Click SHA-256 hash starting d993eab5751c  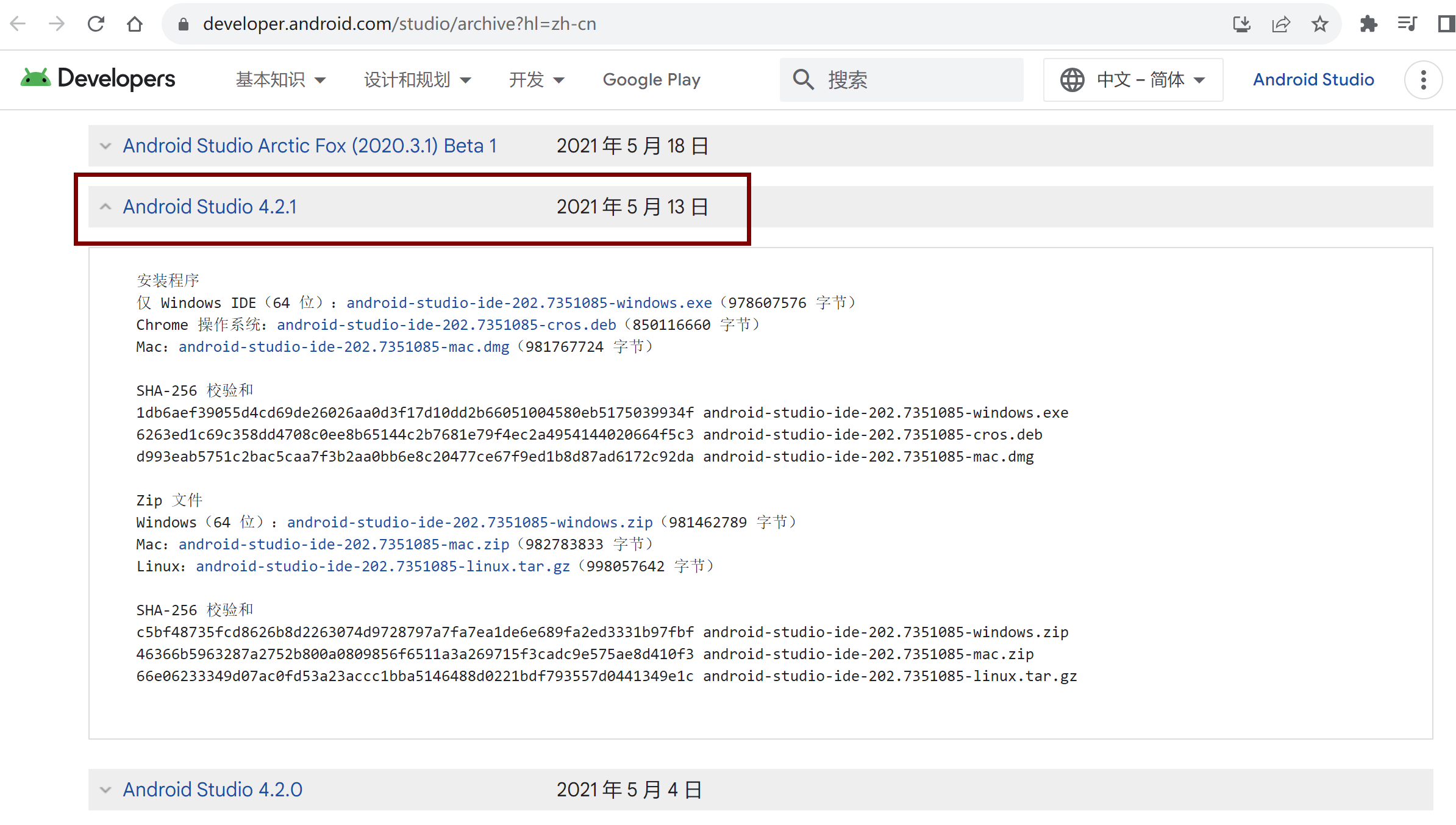pyautogui.click(x=415, y=457)
